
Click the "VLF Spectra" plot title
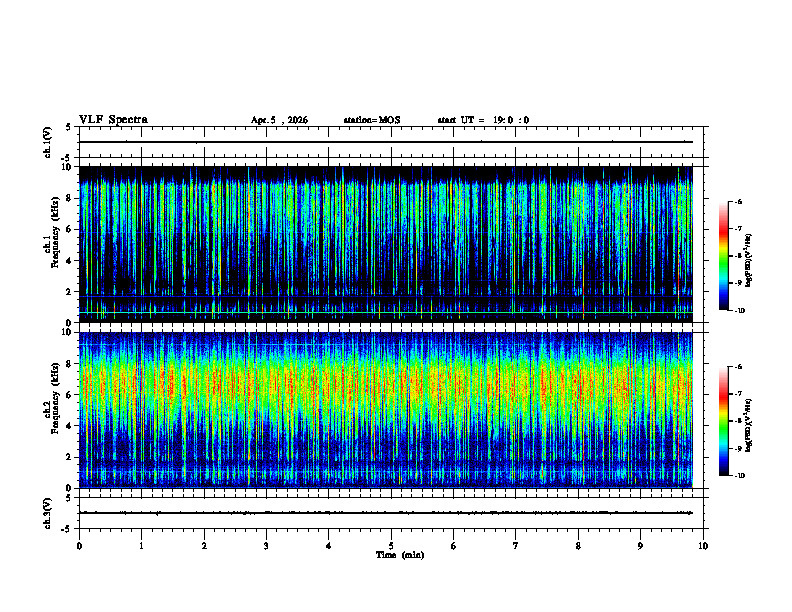pos(113,120)
